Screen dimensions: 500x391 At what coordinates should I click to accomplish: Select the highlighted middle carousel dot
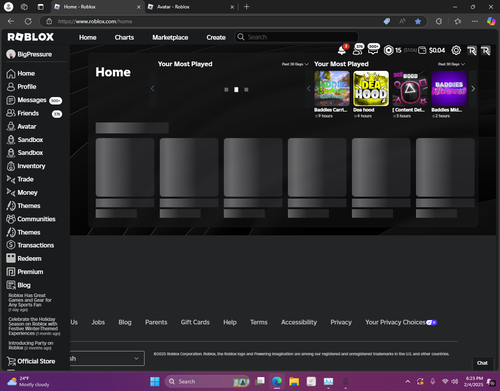236,90
